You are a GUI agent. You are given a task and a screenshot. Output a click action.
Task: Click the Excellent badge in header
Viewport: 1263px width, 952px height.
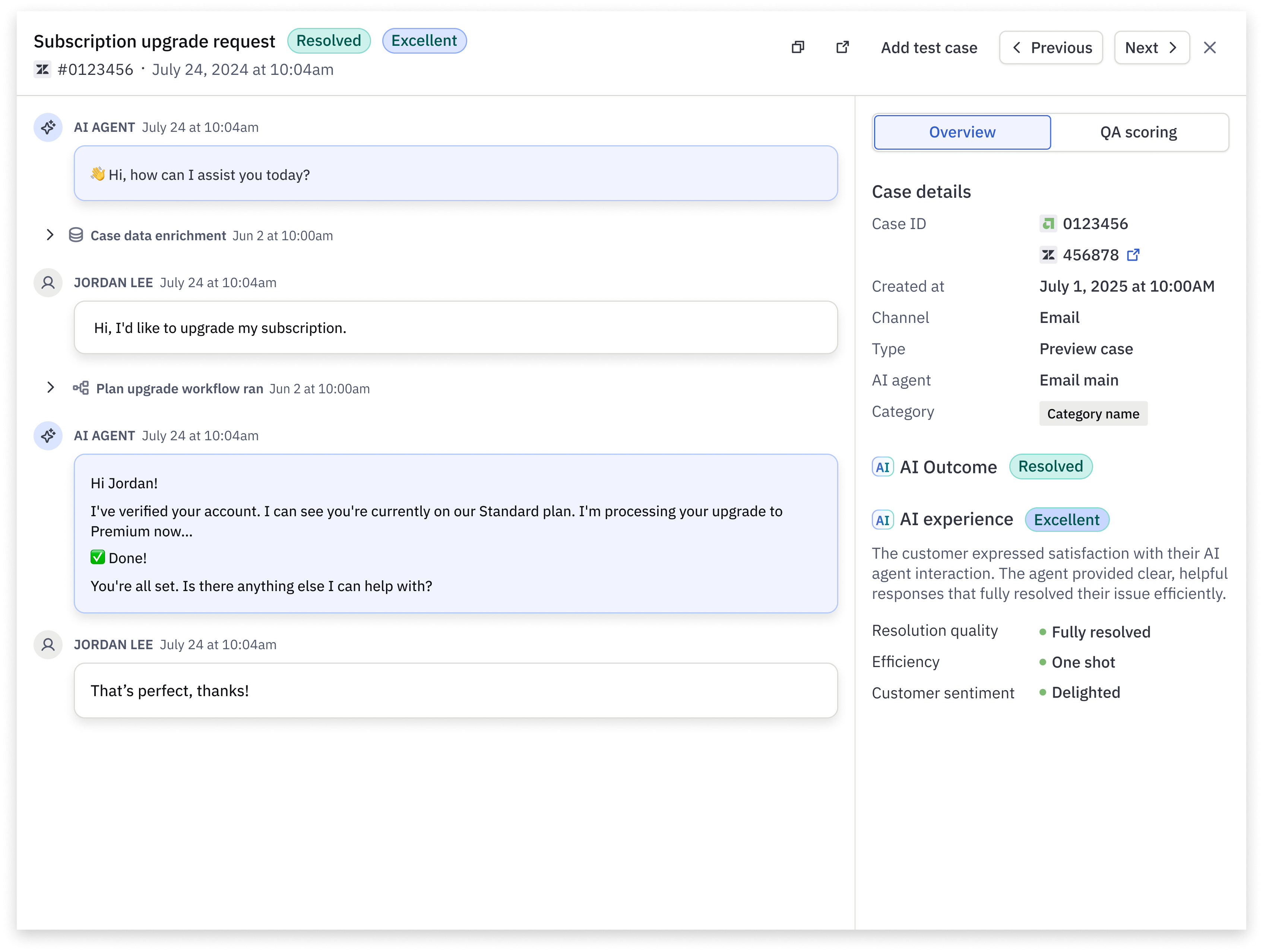coord(424,41)
